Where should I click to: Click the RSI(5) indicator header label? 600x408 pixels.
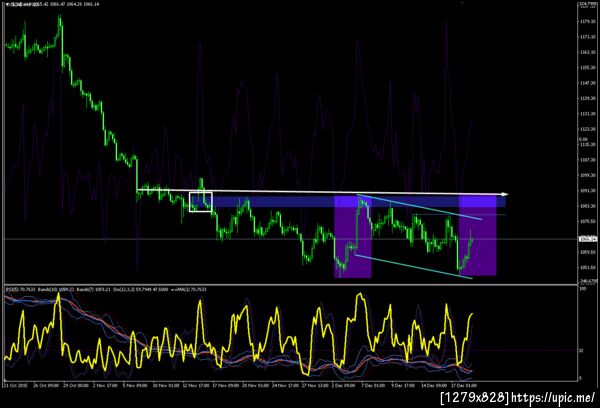click(19, 289)
